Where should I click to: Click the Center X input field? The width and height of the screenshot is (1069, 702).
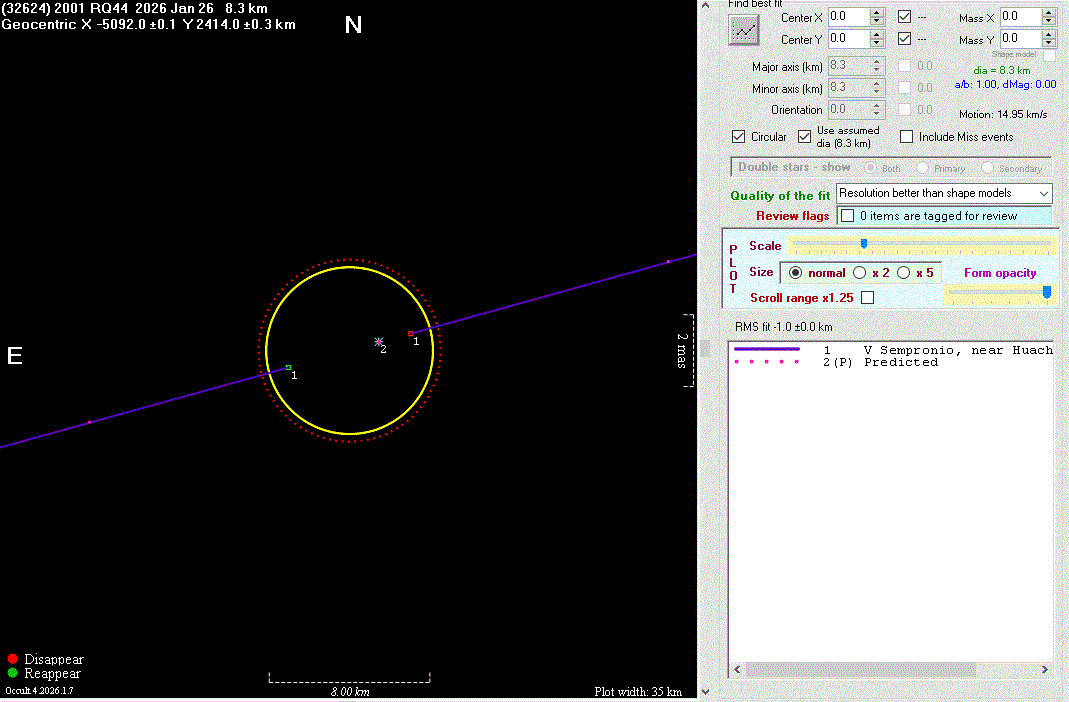pos(848,17)
